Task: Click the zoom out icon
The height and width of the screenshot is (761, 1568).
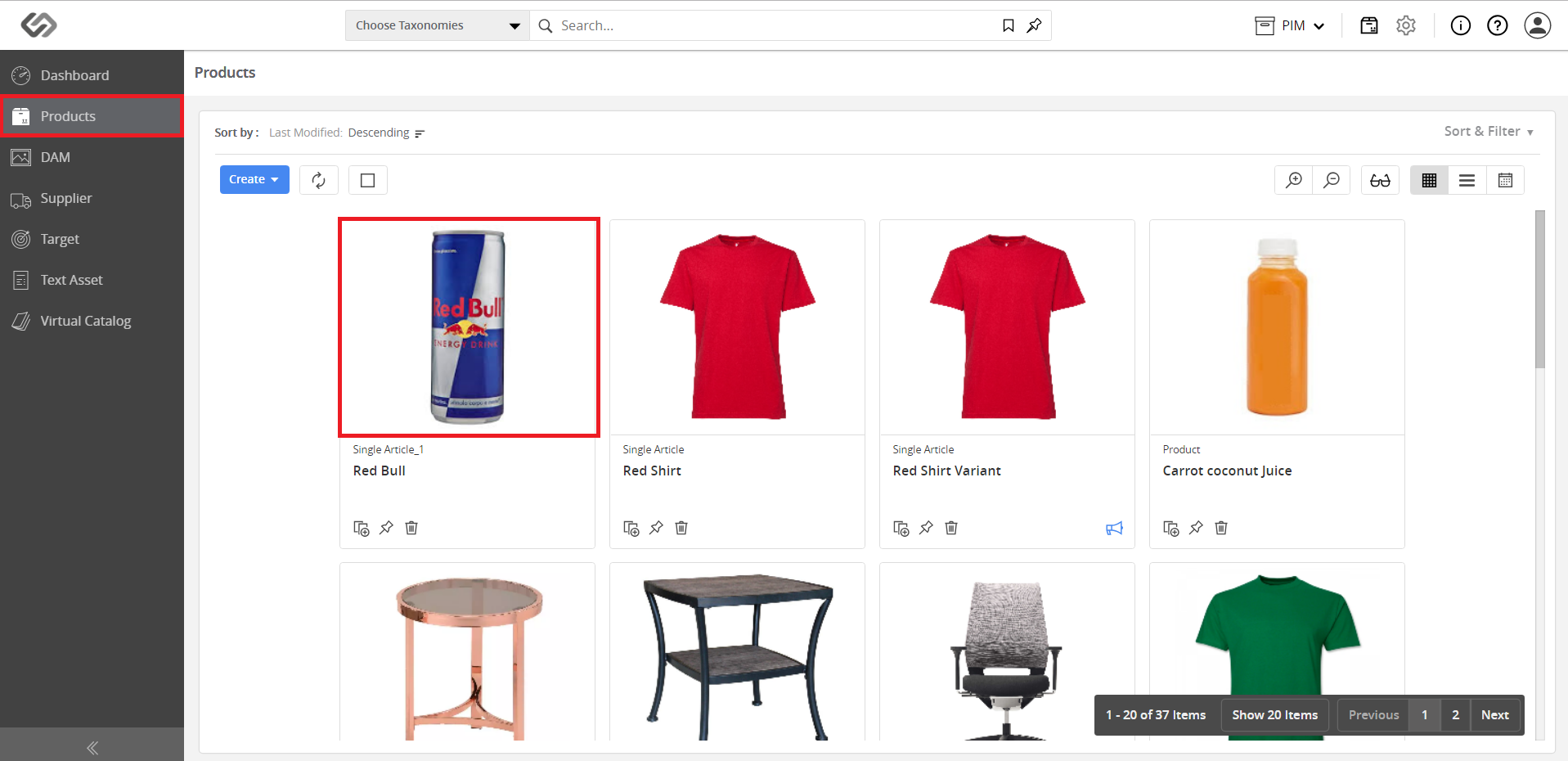Action: (x=1332, y=180)
